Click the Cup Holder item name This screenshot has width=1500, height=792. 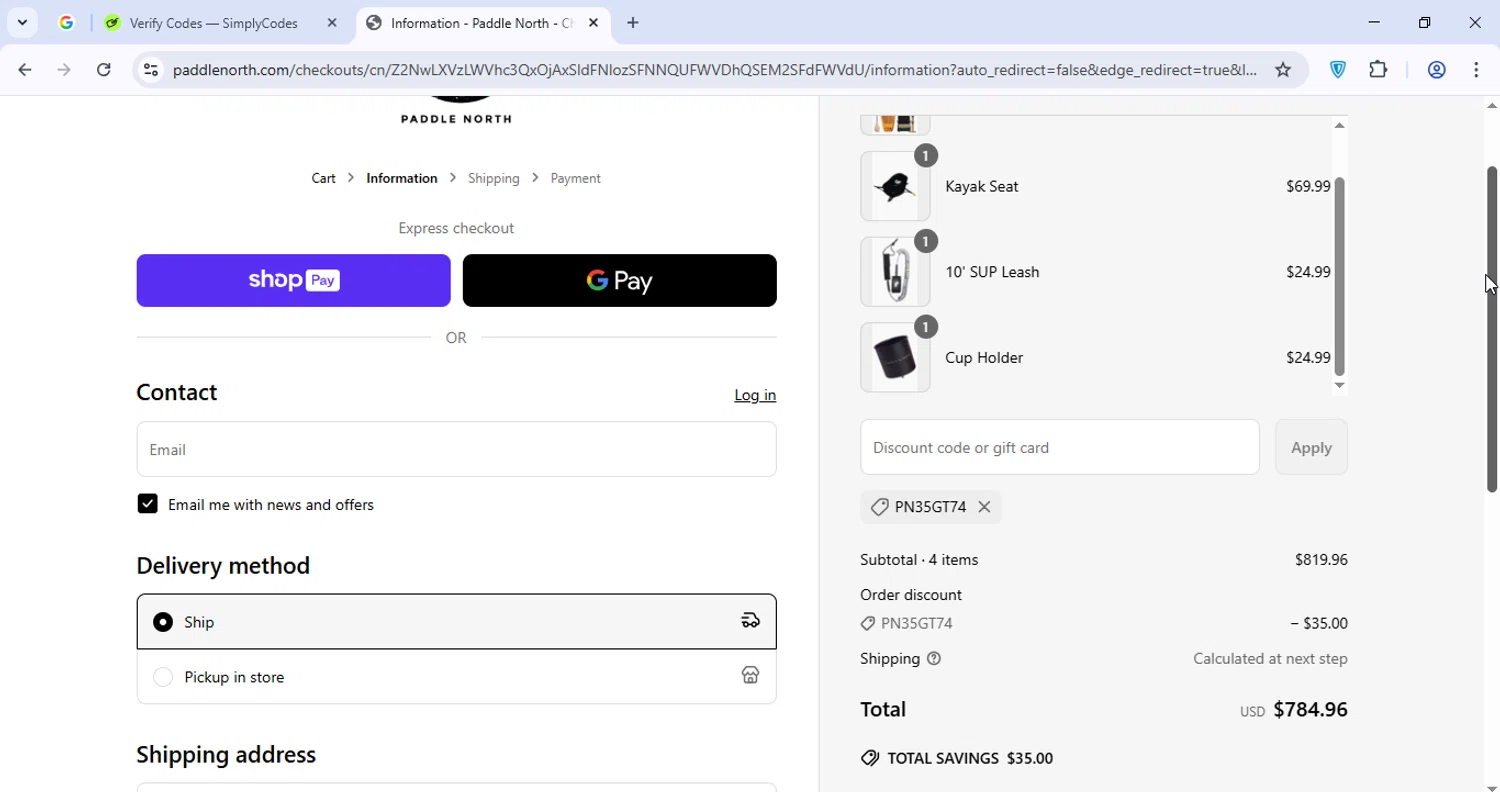click(x=984, y=358)
